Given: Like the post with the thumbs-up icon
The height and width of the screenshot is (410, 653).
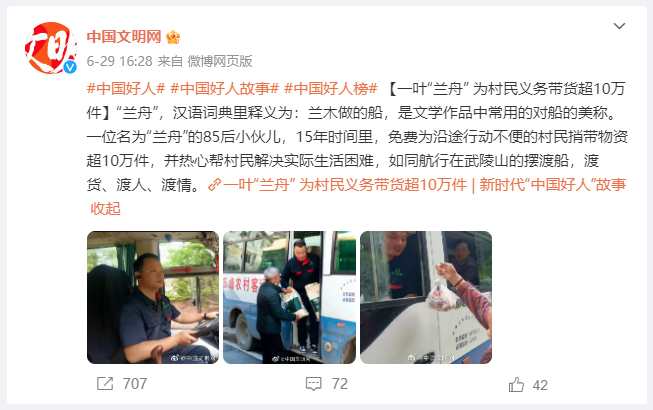Looking at the screenshot, I should coord(516,385).
